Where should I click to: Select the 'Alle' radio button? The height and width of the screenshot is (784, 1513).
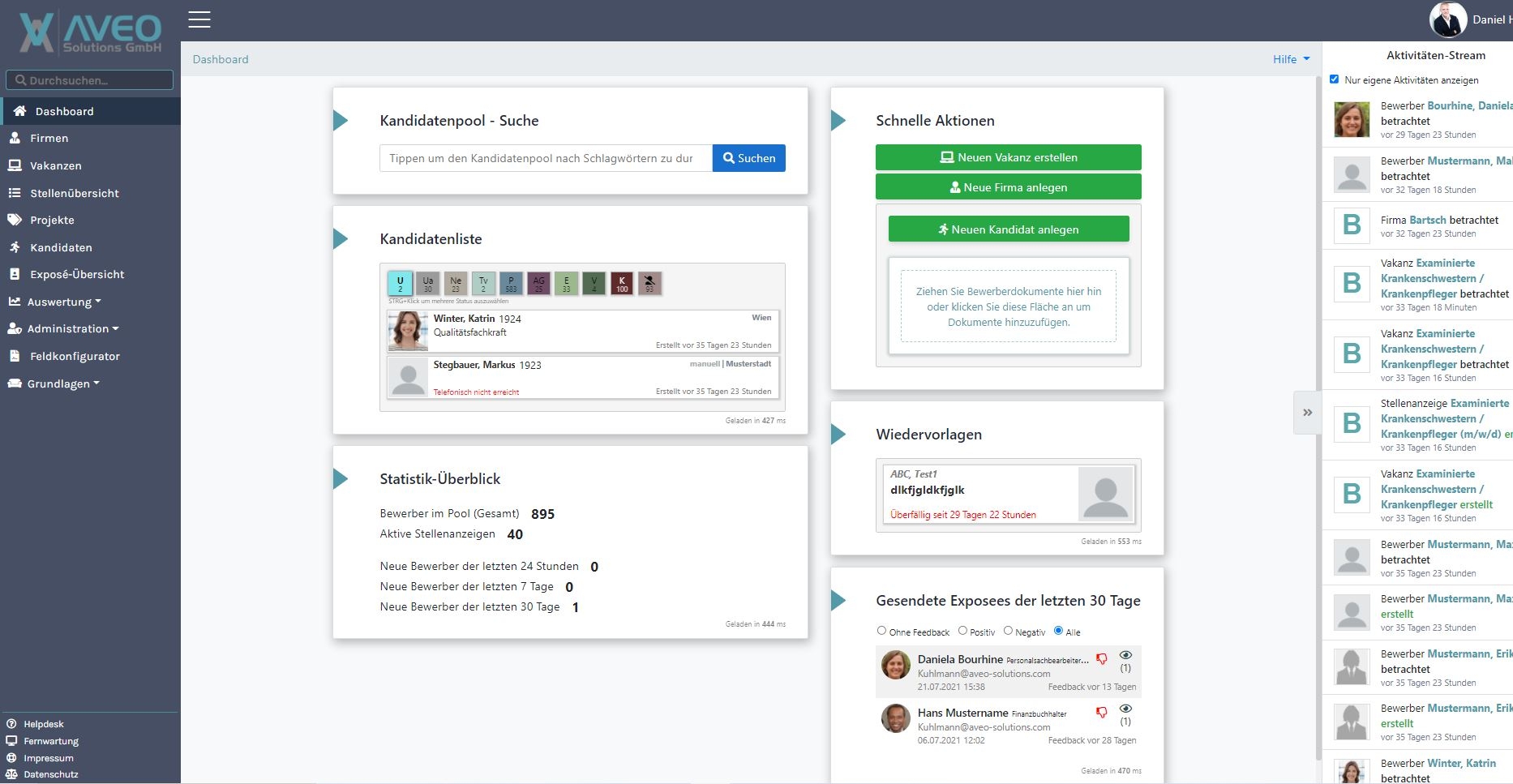[x=1058, y=631]
